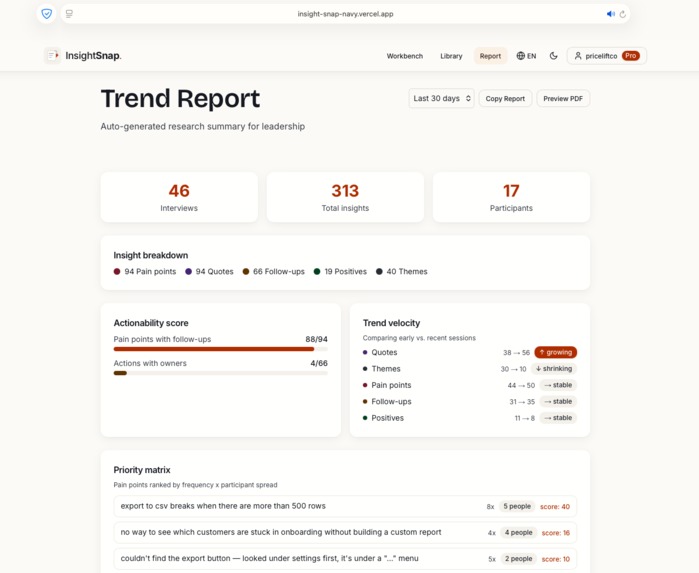699x573 pixels.
Task: Click the 2 people badge
Action: (518, 559)
